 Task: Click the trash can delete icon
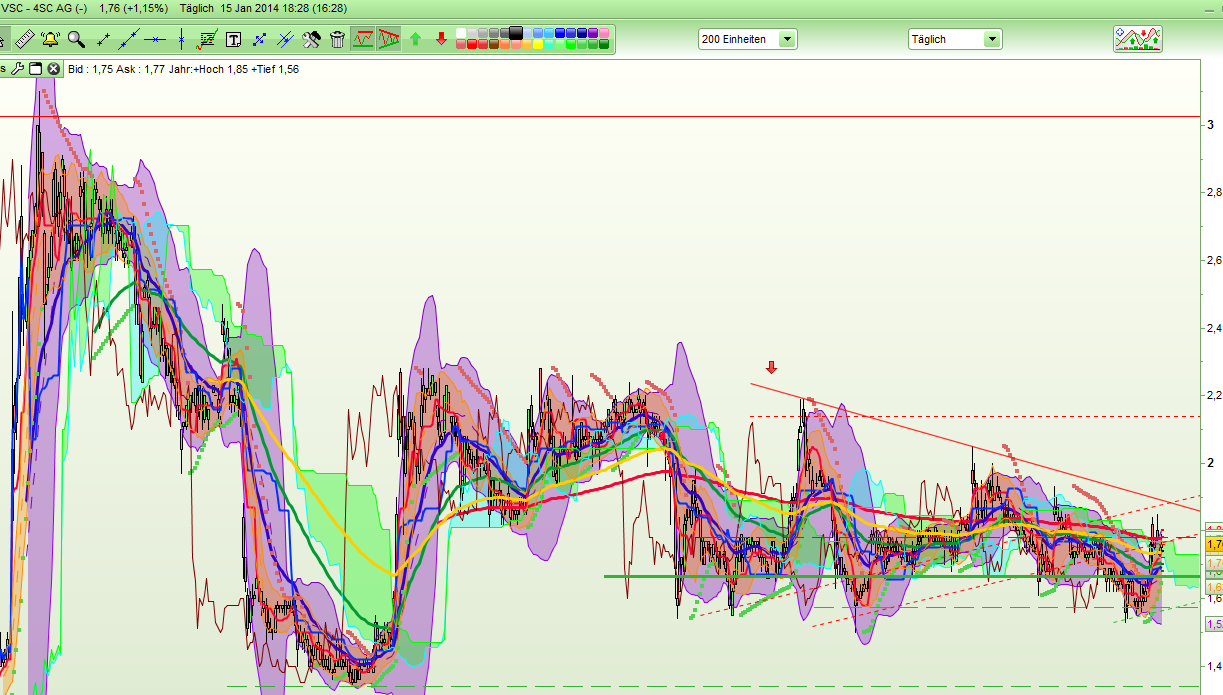(x=337, y=40)
